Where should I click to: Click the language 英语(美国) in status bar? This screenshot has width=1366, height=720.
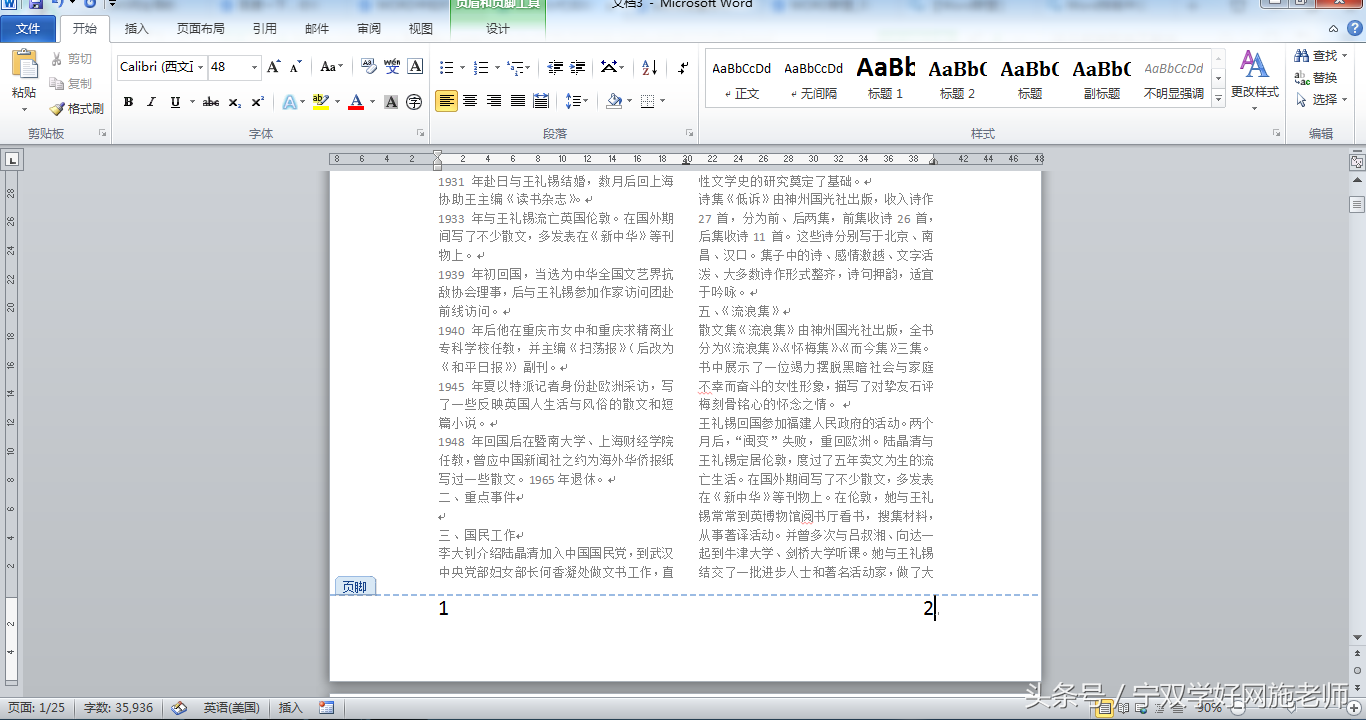click(231, 708)
